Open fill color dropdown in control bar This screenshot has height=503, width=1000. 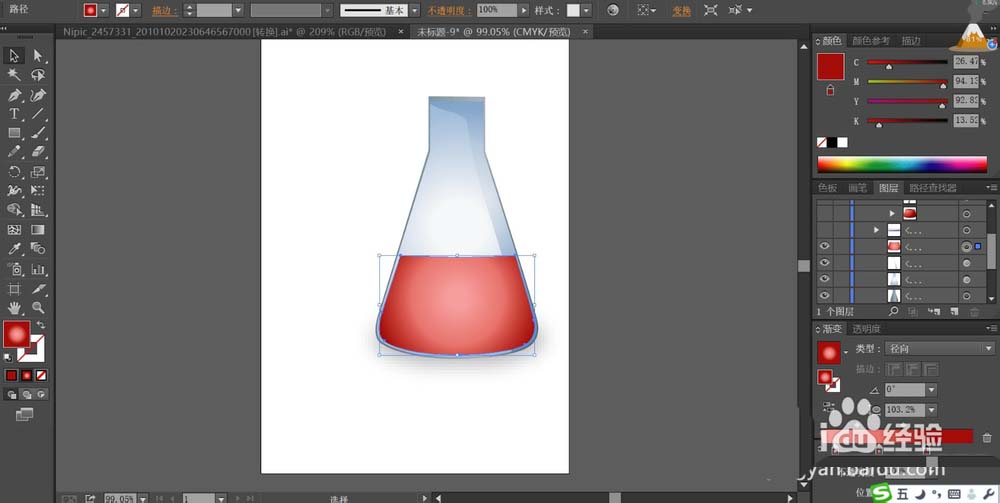pyautogui.click(x=104, y=10)
